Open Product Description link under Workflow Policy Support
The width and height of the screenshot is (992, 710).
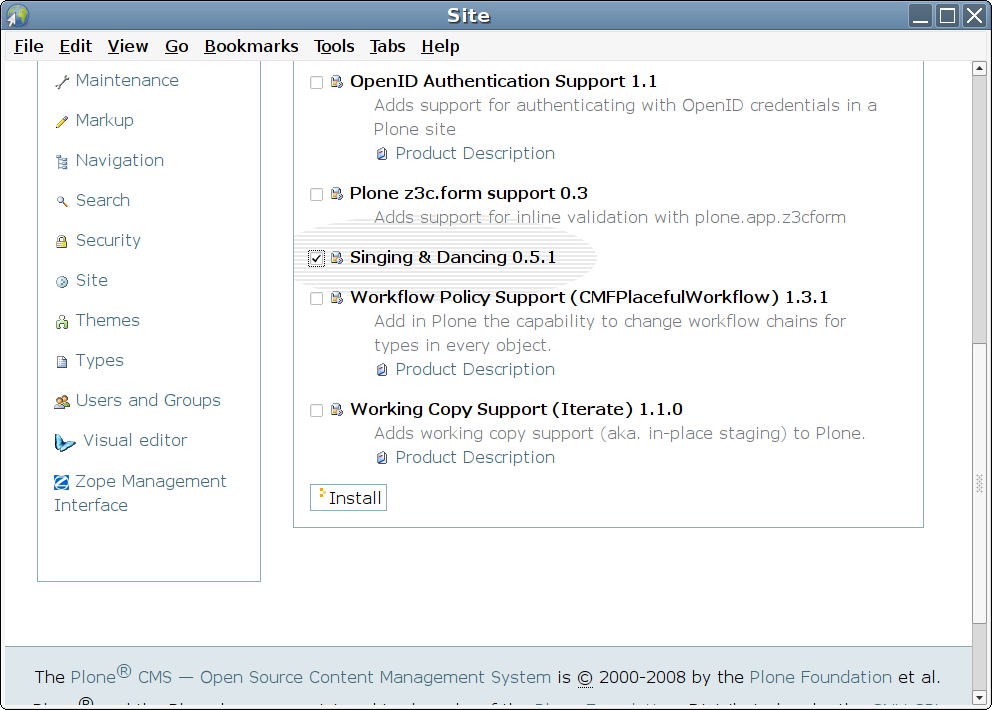(x=475, y=370)
